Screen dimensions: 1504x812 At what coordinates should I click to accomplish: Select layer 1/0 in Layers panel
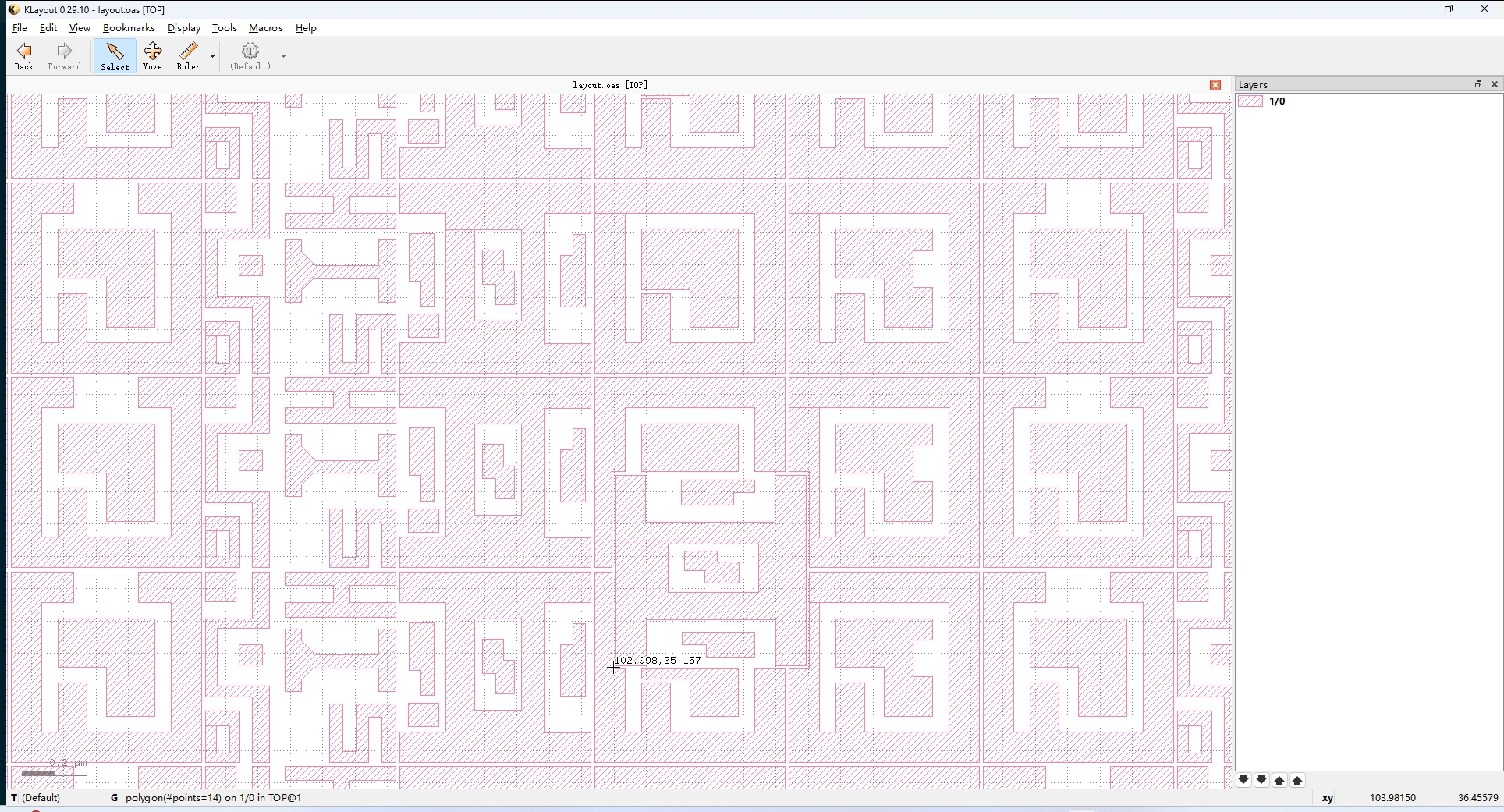coord(1369,101)
